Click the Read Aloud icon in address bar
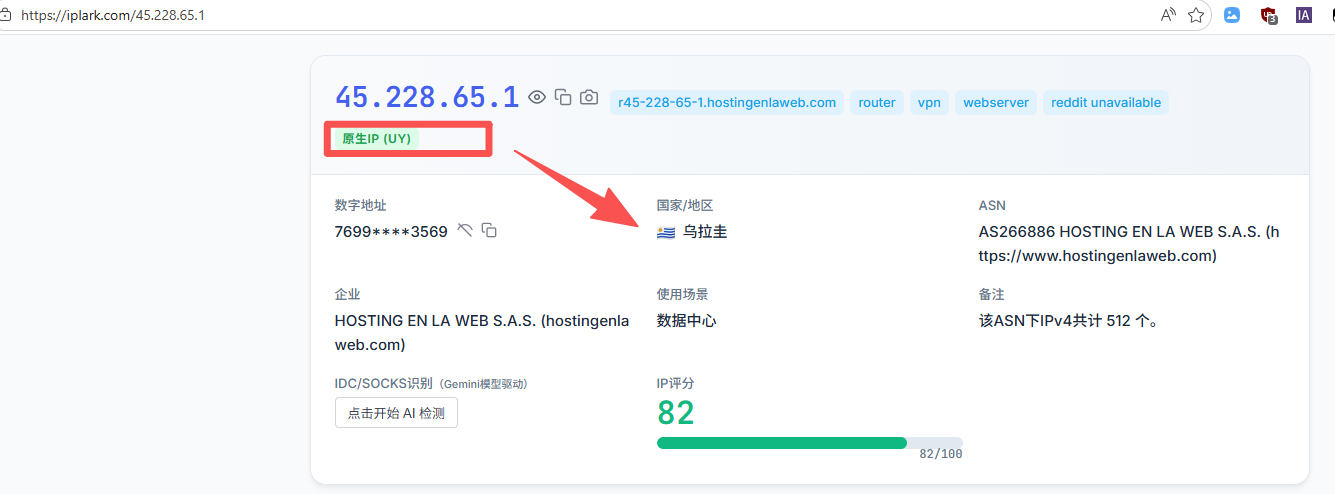1335x494 pixels. coord(1168,15)
